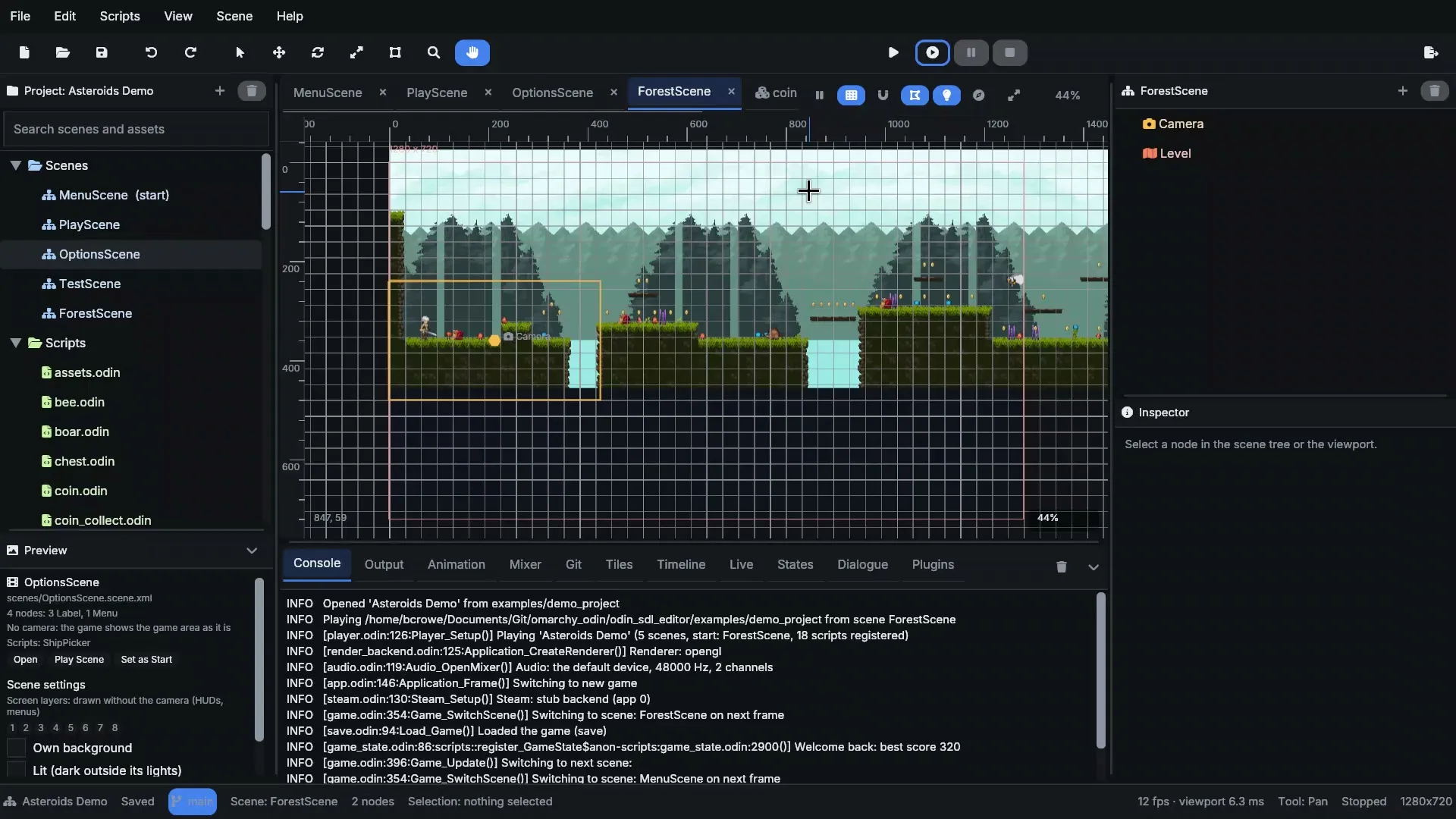Click the open folder toolbar icon

point(63,52)
